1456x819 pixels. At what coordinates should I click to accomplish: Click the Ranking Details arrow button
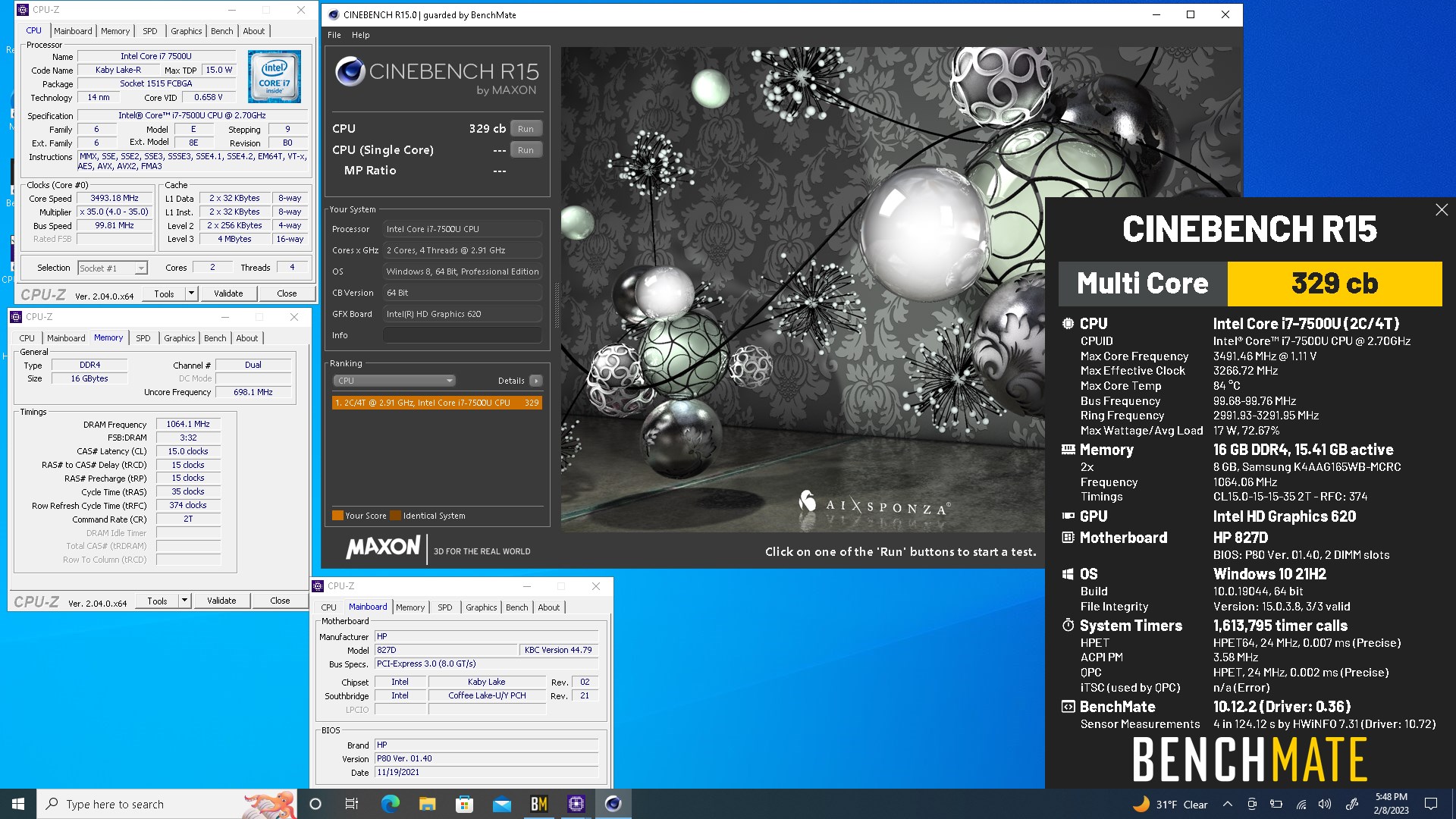pyautogui.click(x=535, y=381)
